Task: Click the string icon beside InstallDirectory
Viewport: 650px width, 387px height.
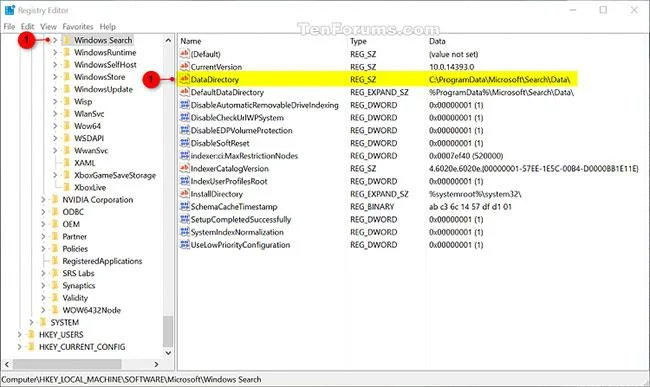Action: pyautogui.click(x=185, y=194)
